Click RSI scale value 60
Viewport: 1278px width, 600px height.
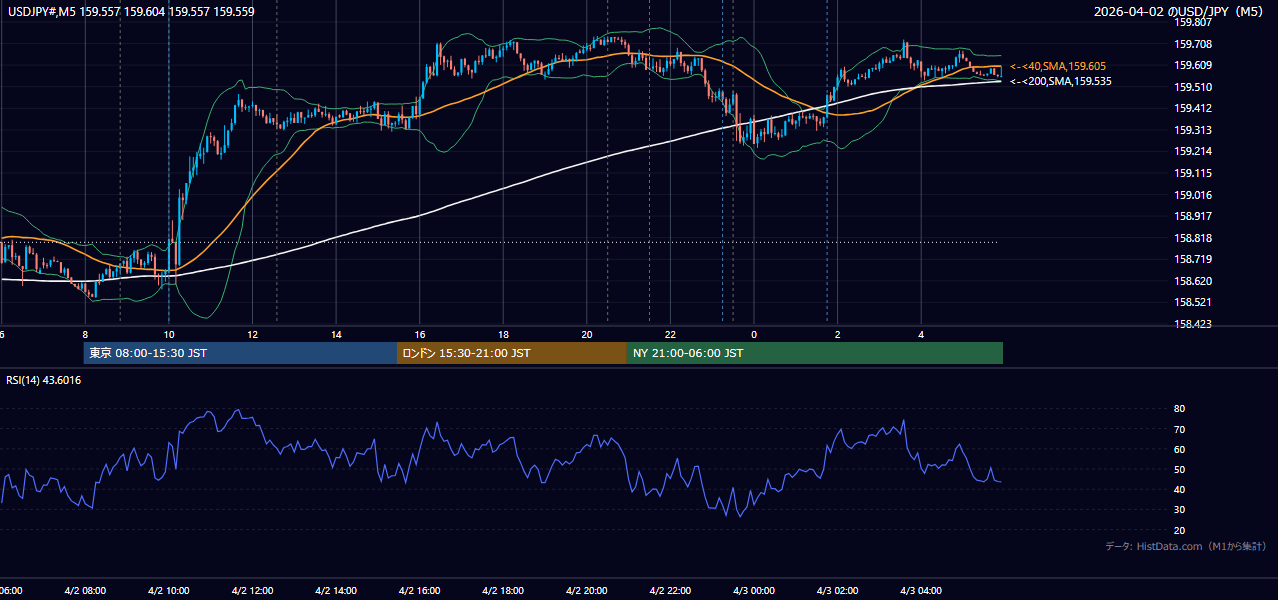coord(1180,449)
